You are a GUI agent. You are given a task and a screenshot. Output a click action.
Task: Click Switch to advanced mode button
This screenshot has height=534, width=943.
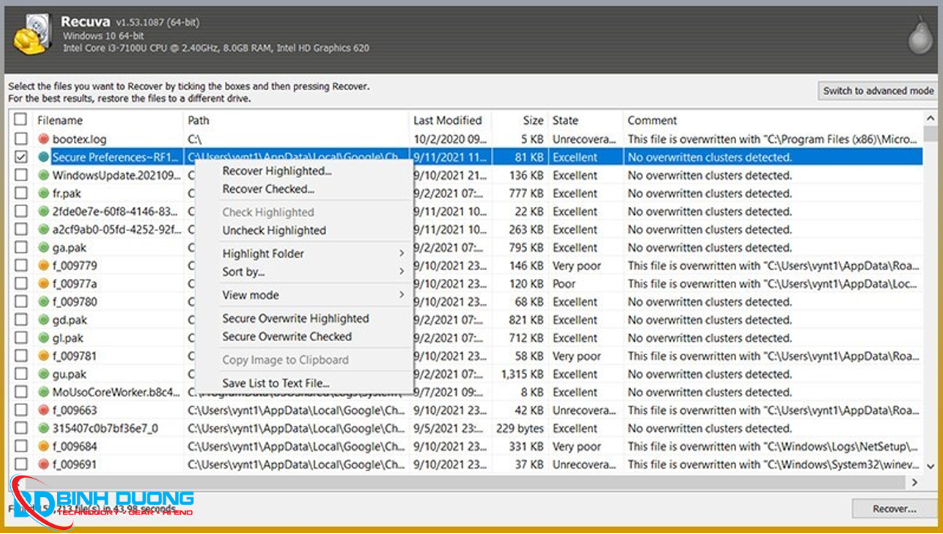pos(878,91)
